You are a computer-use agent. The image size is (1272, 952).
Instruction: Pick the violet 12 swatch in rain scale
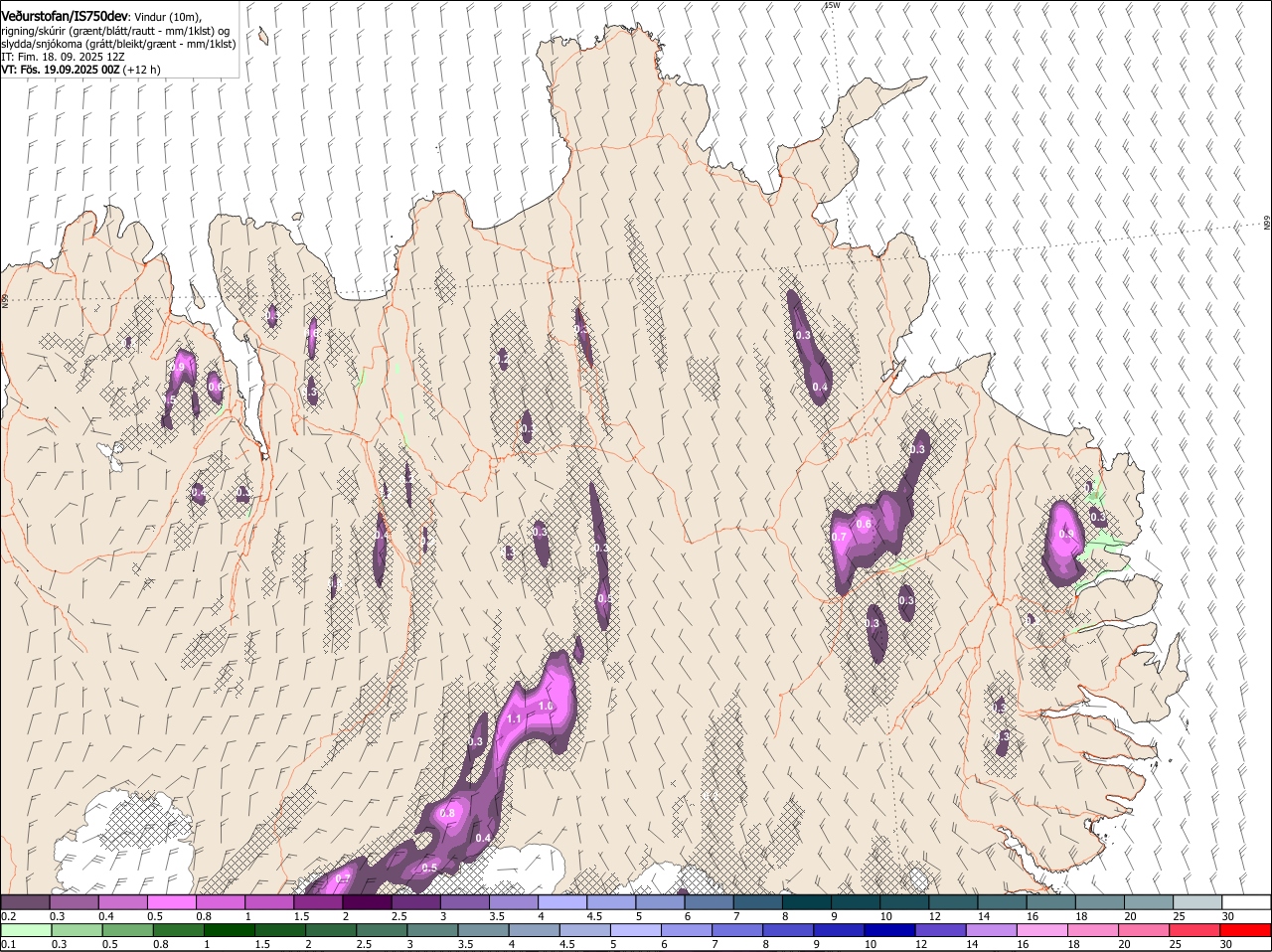[941, 930]
